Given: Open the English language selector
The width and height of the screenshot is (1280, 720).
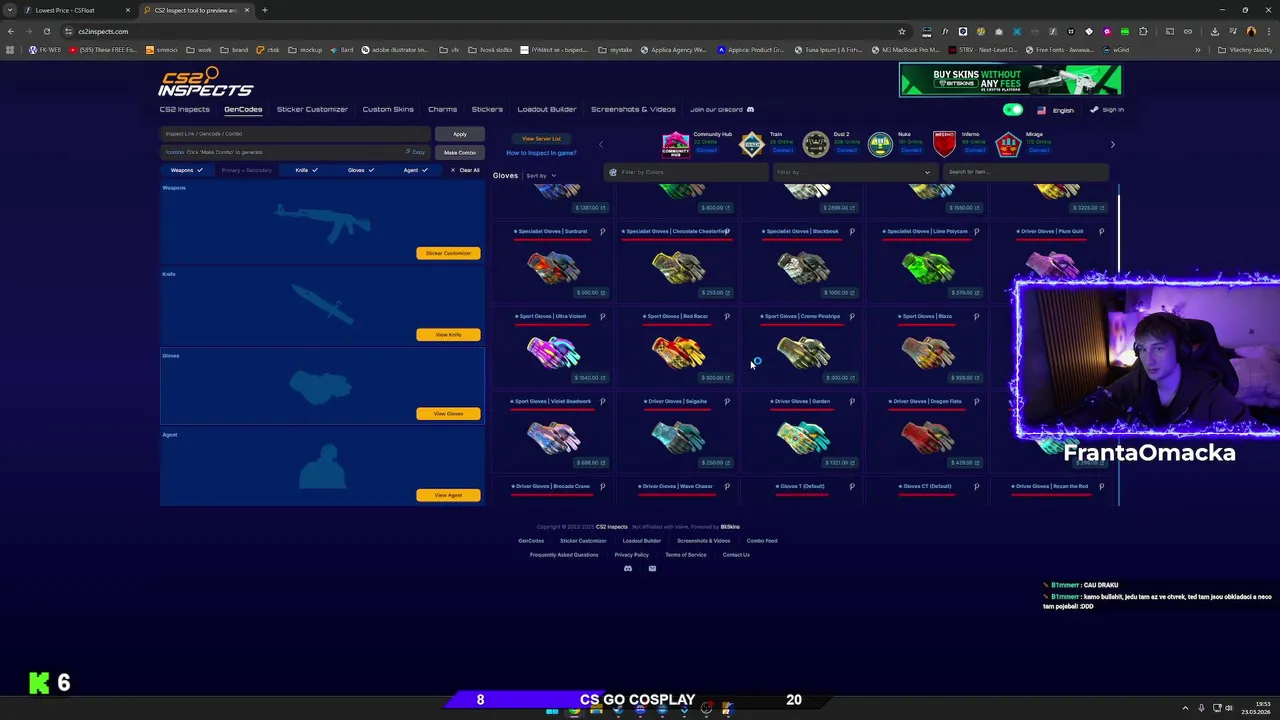Looking at the screenshot, I should pos(1055,110).
